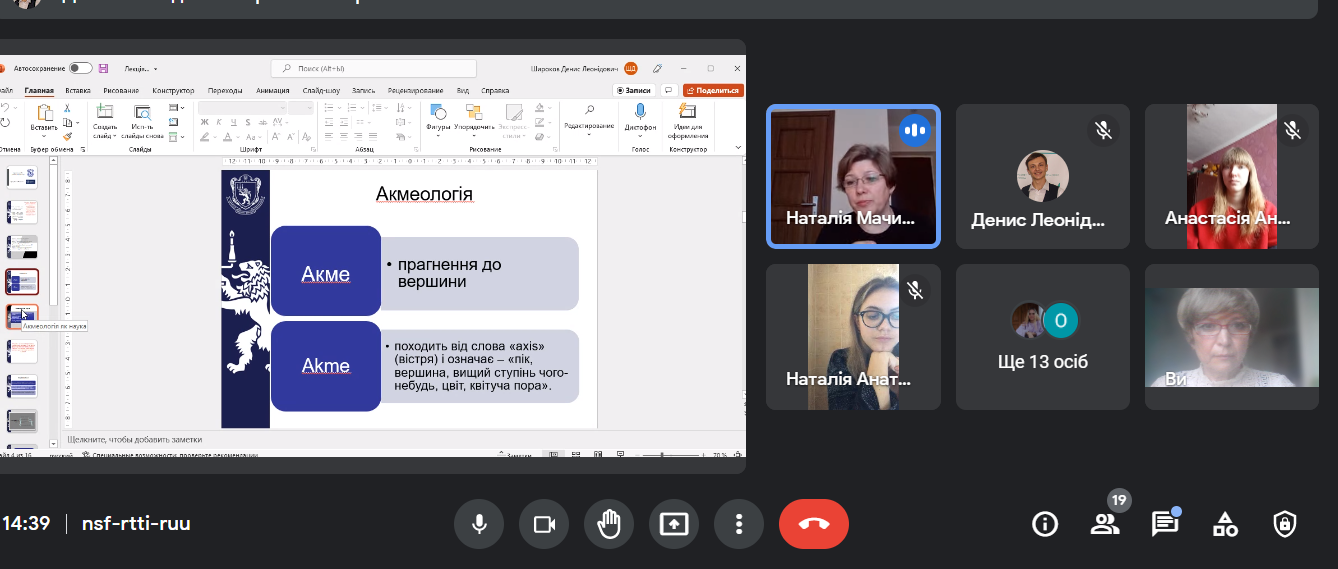
Task: Open more options three-dot menu
Action: [739, 524]
